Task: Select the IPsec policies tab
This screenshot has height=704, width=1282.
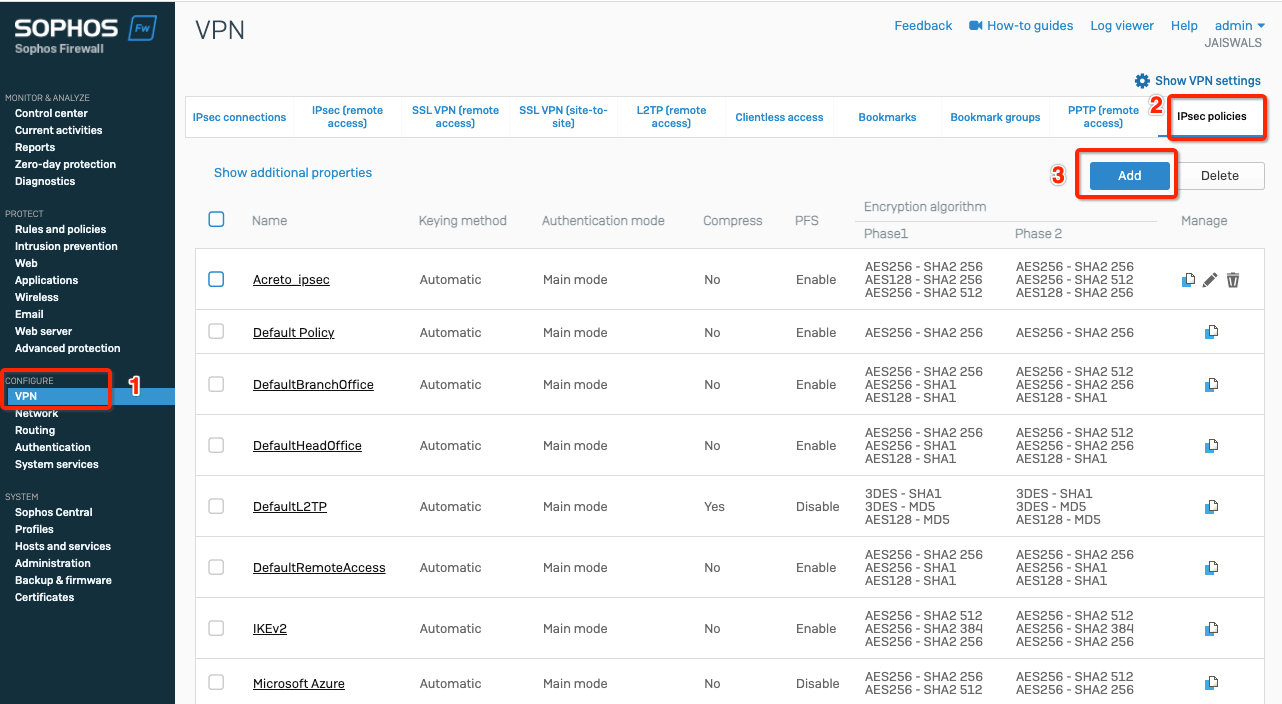Action: pyautogui.click(x=1211, y=117)
